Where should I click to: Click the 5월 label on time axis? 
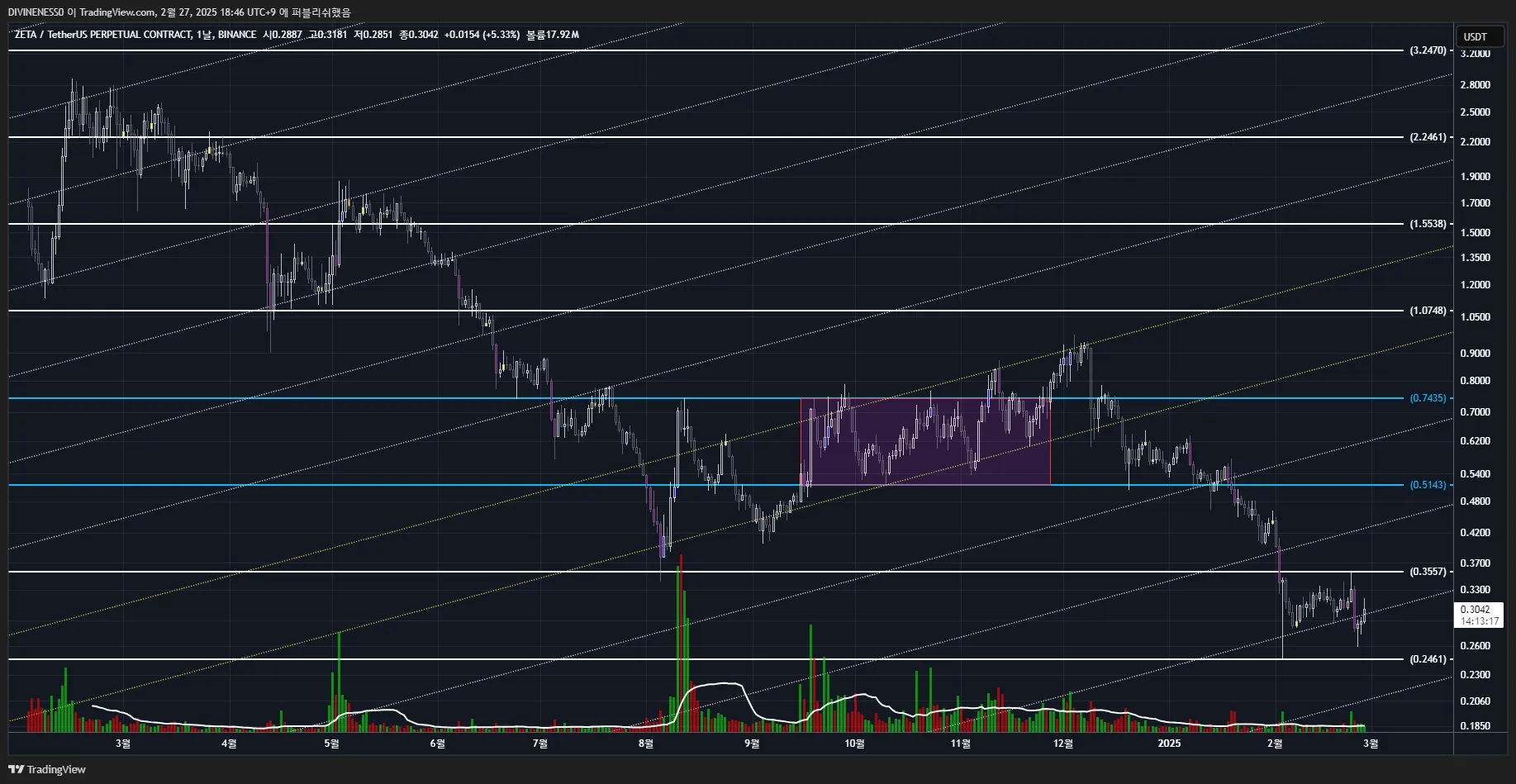331,744
